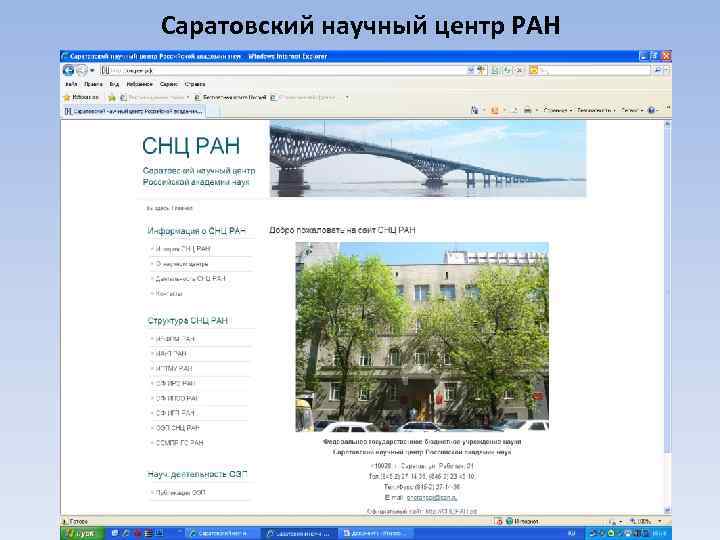Click the Home icon in command bar
The width and height of the screenshot is (720, 540).
[474, 110]
